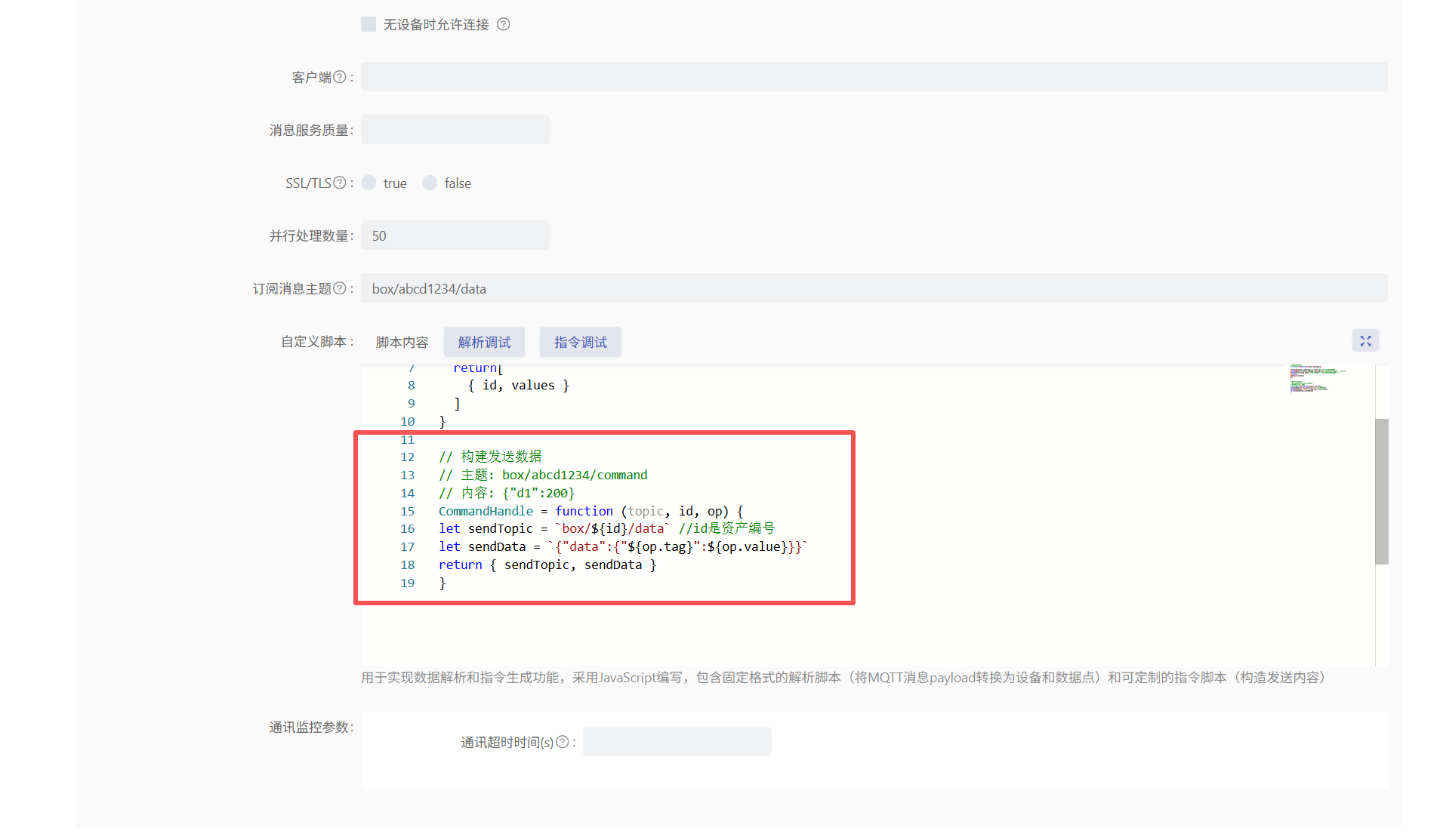Open the 解析调试 tab
This screenshot has width=1440, height=840.
(x=484, y=342)
